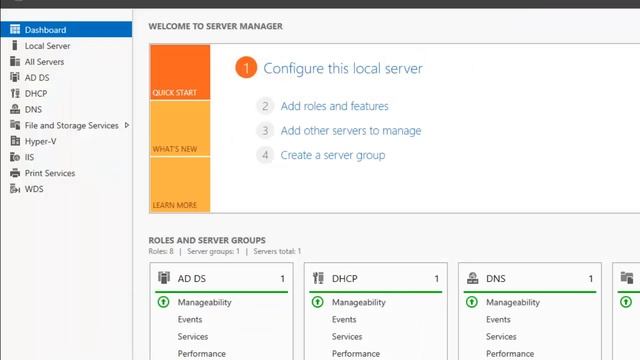Click the Hyper-V sidebar icon
The image size is (640, 360).
pyautogui.click(x=15, y=141)
